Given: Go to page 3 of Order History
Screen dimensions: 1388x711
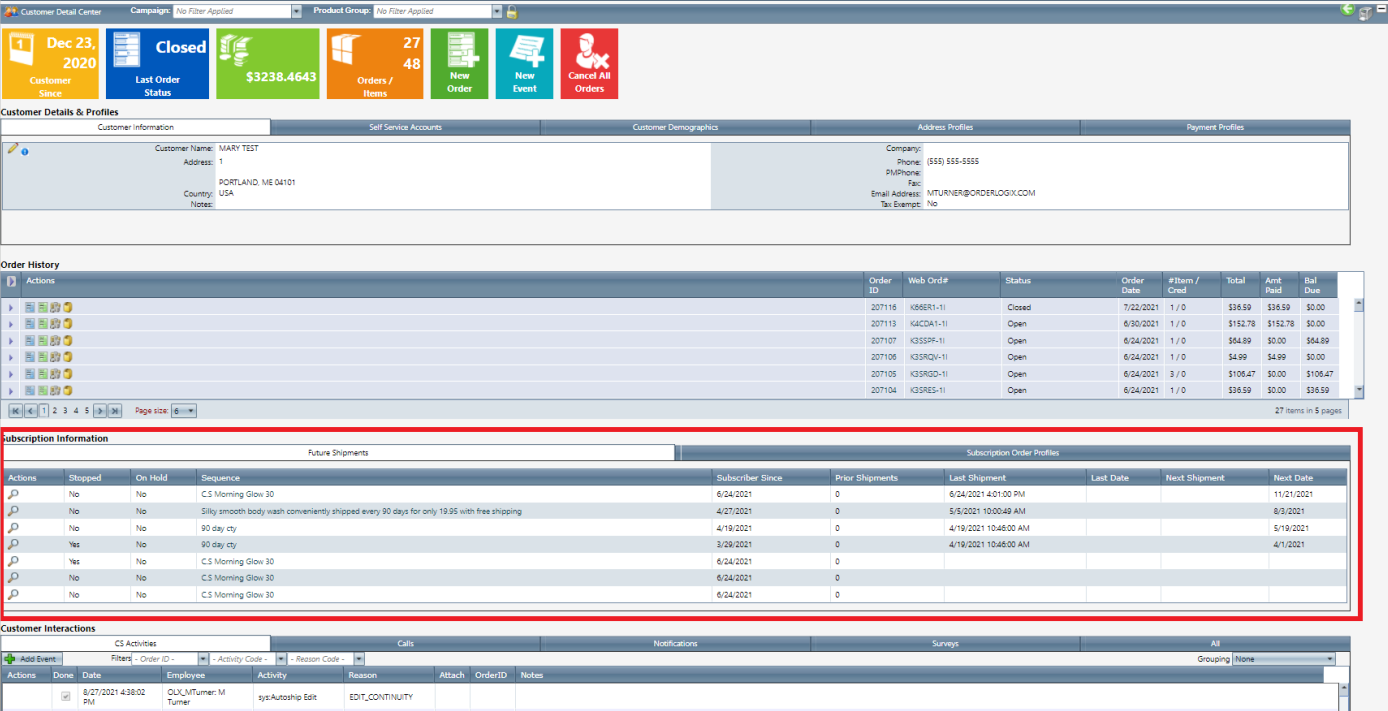Looking at the screenshot, I should pyautogui.click(x=65, y=411).
